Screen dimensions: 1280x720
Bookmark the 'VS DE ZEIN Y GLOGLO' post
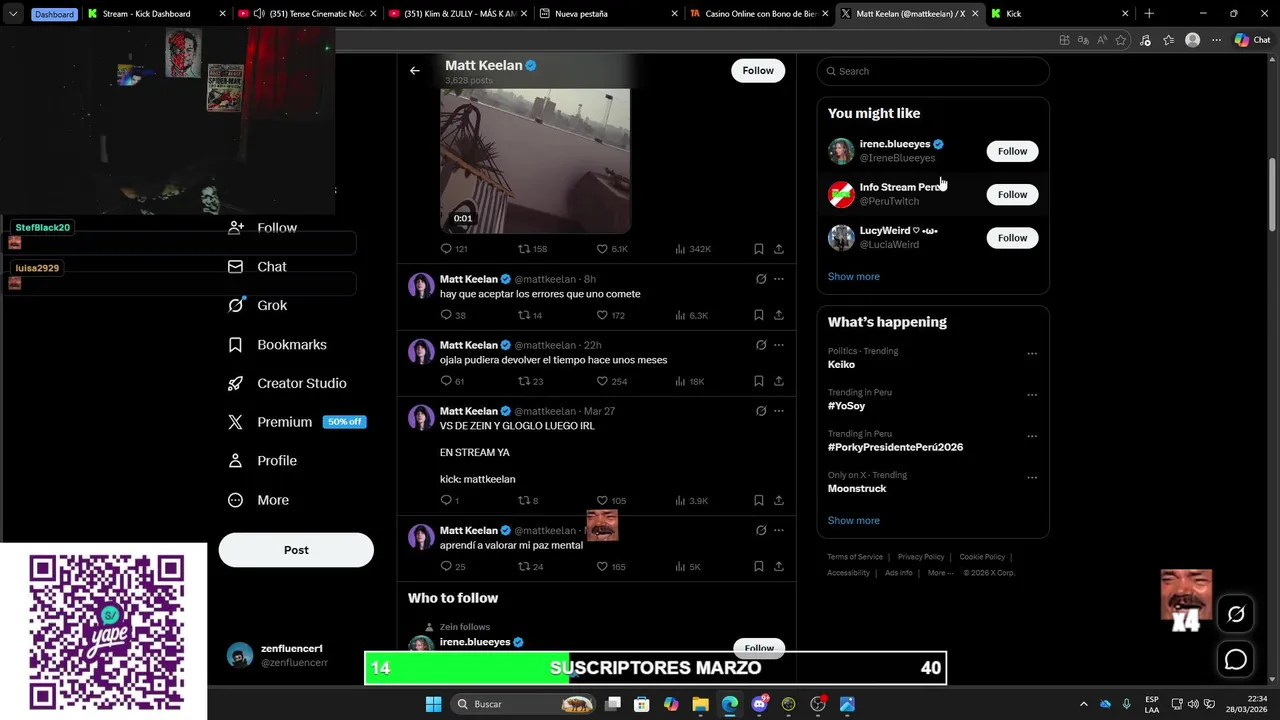click(x=759, y=500)
